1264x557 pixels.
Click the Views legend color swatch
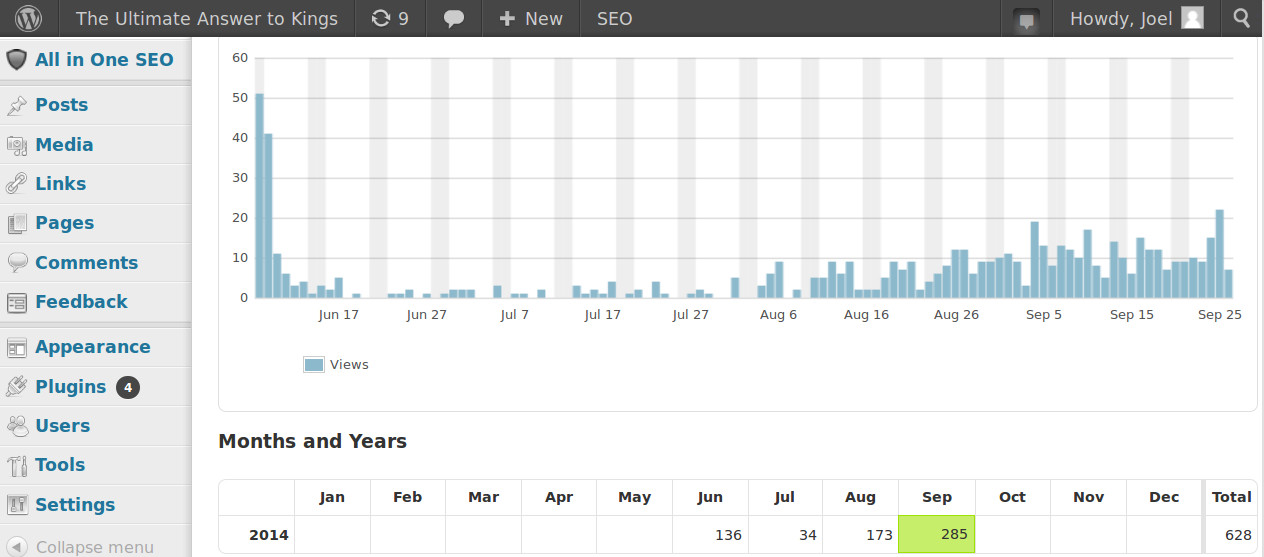tap(314, 365)
